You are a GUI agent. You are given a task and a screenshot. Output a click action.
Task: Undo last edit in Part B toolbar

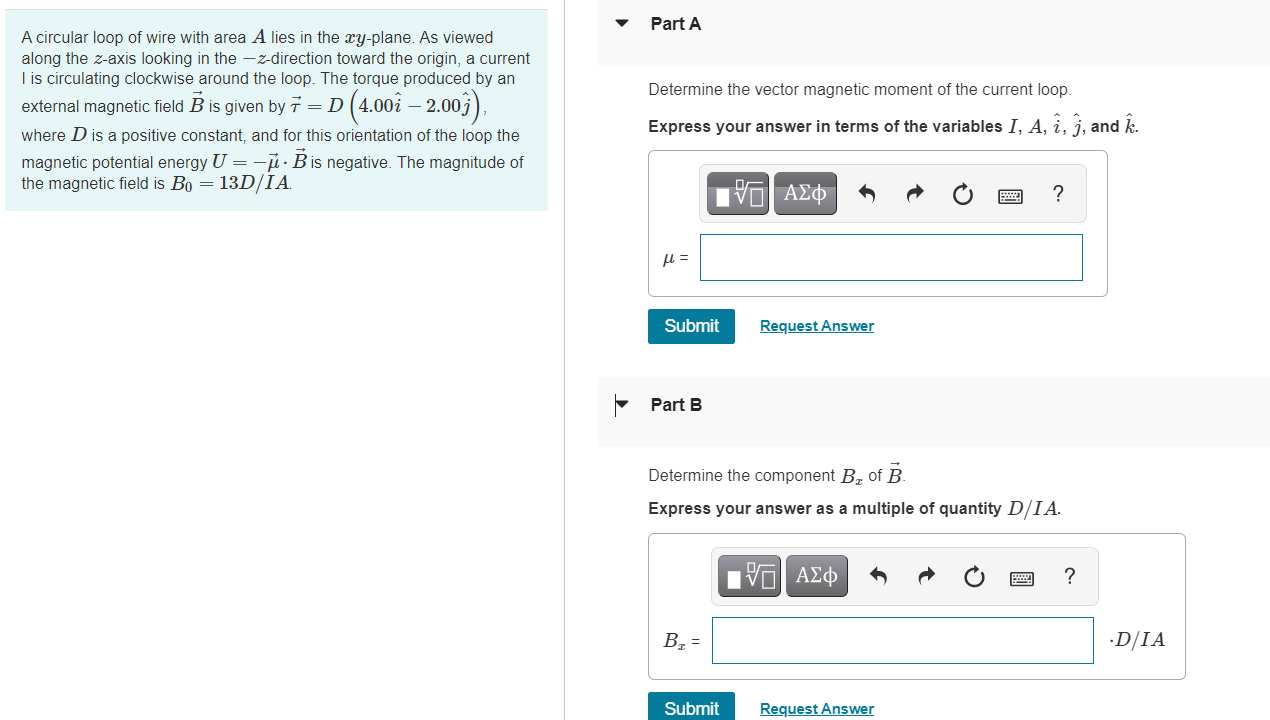pyautogui.click(x=879, y=576)
